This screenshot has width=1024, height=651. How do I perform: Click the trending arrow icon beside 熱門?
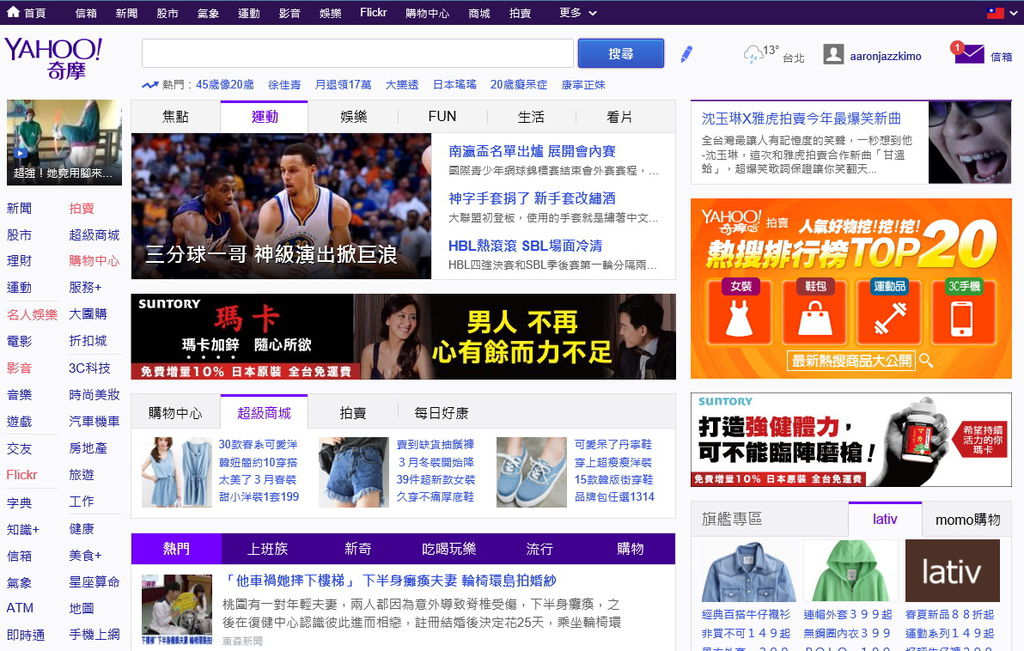pos(150,85)
